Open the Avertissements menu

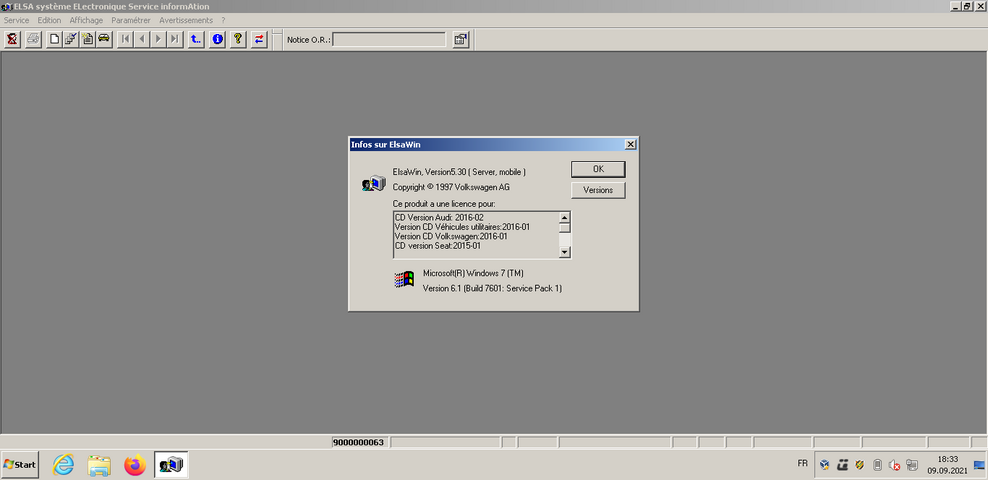point(186,20)
